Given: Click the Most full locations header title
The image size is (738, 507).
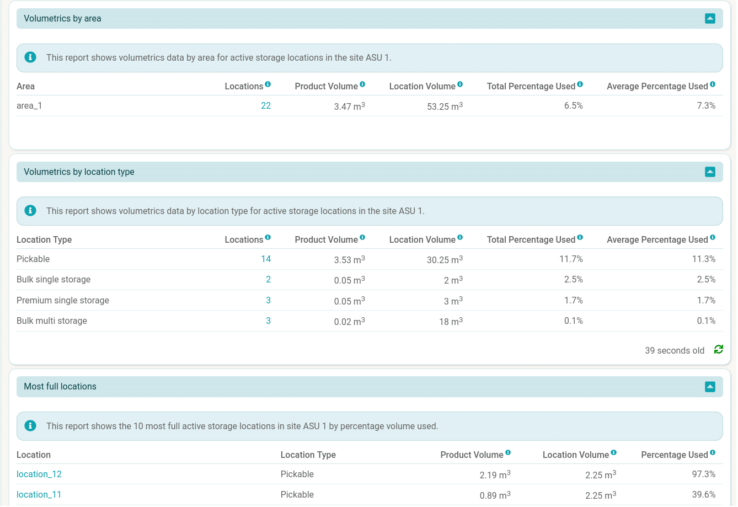Looking at the screenshot, I should pos(60,386).
